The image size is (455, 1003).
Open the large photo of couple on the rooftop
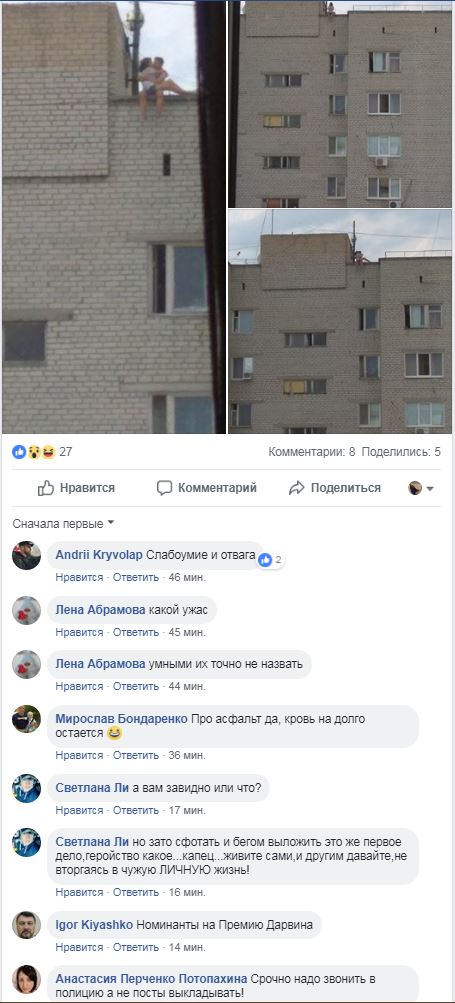[x=114, y=217]
